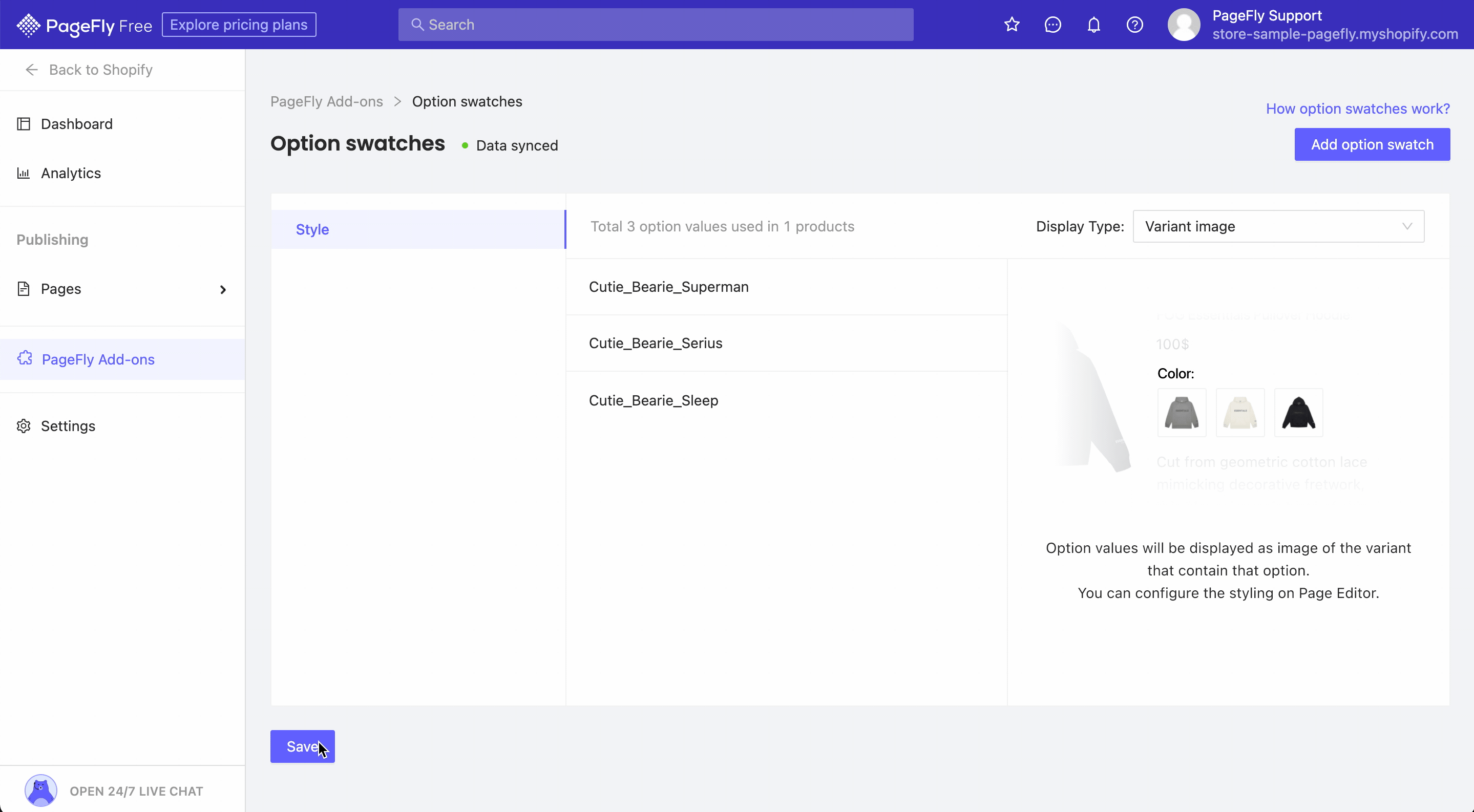Image resolution: width=1474 pixels, height=812 pixels.
Task: Click the Dashboard icon in sidebar
Action: tap(24, 124)
